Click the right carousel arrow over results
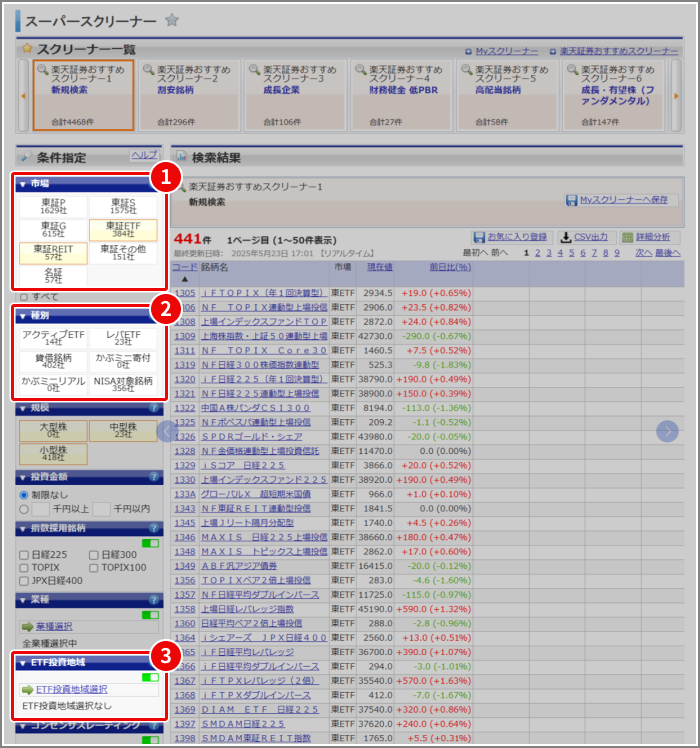 667,431
